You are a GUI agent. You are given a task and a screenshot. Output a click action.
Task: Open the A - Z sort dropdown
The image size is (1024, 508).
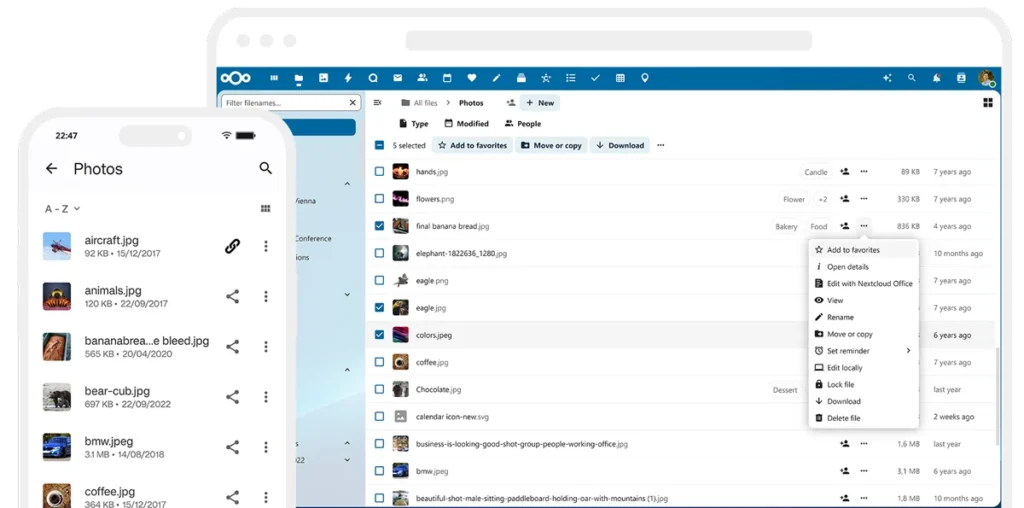point(62,209)
